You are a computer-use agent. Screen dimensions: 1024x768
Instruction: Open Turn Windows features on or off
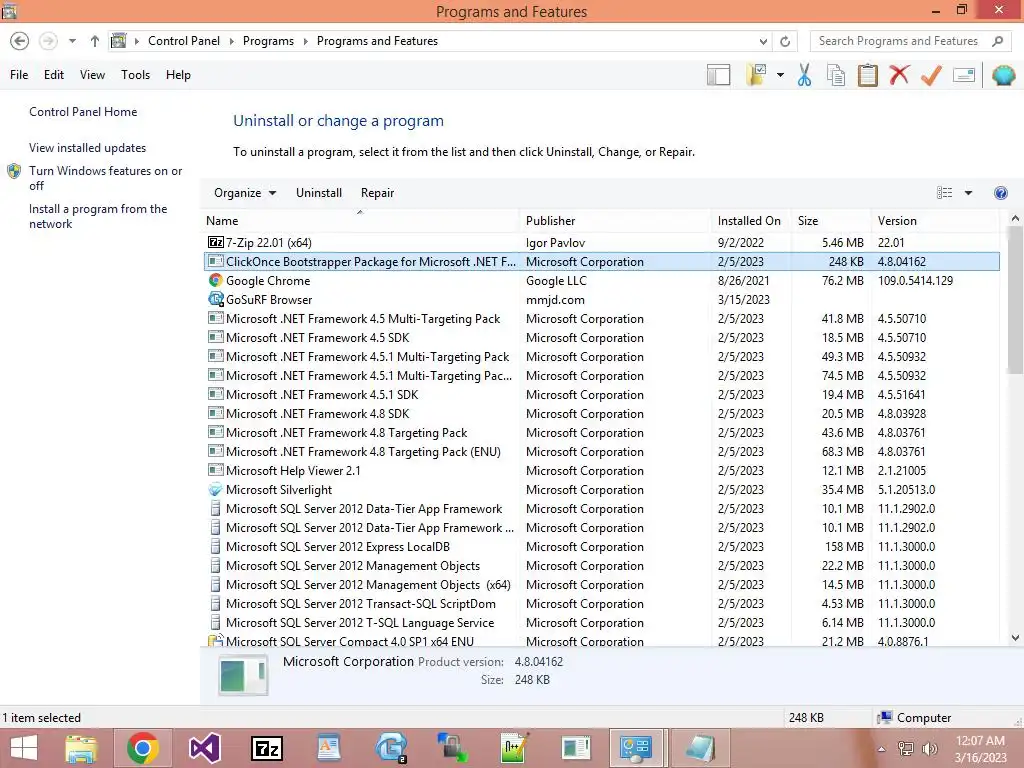[105, 178]
